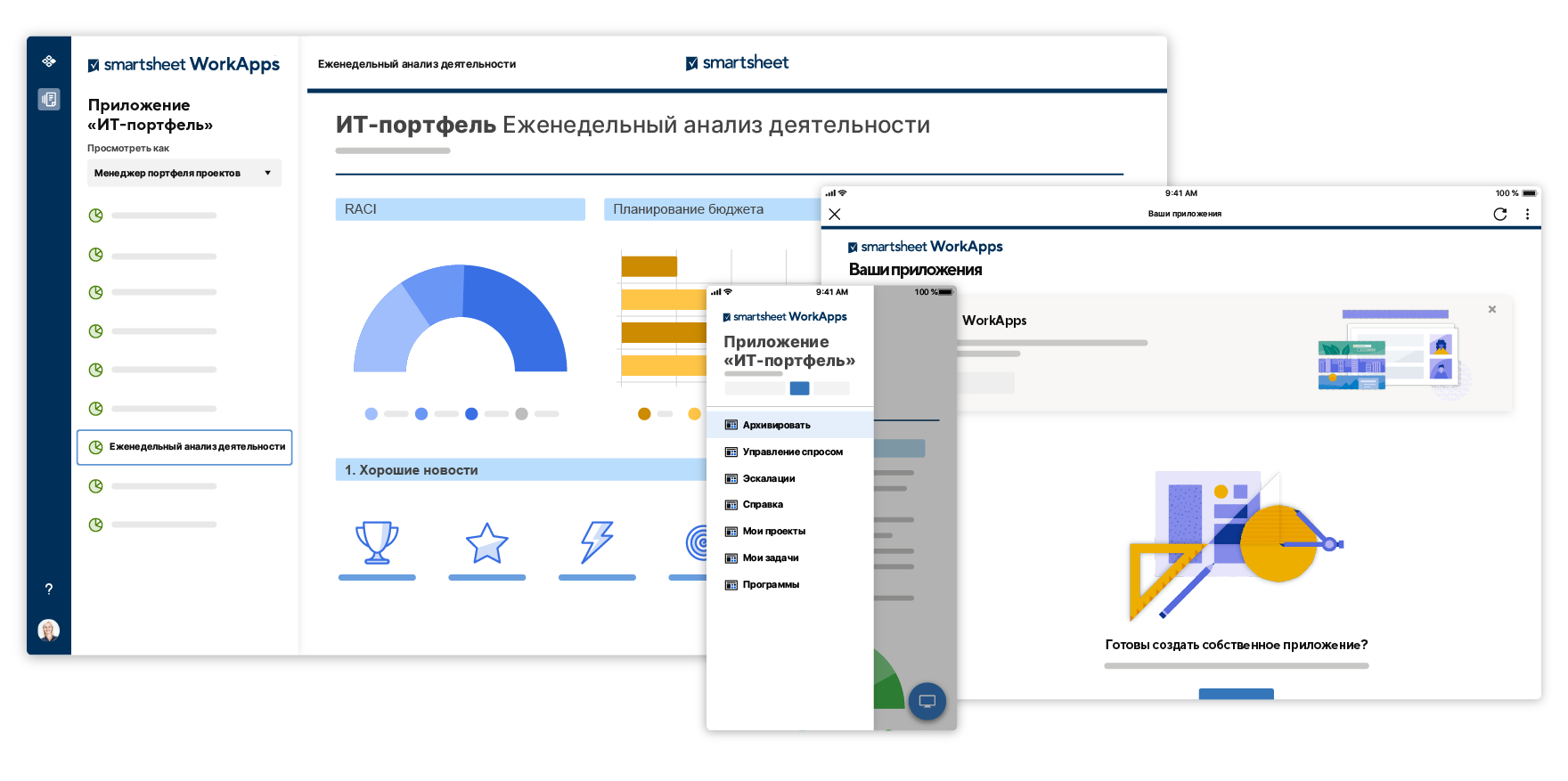This screenshot has height=781, width=1568.
Task: Click the dark orange legend dot under budget chart
Action: point(644,413)
